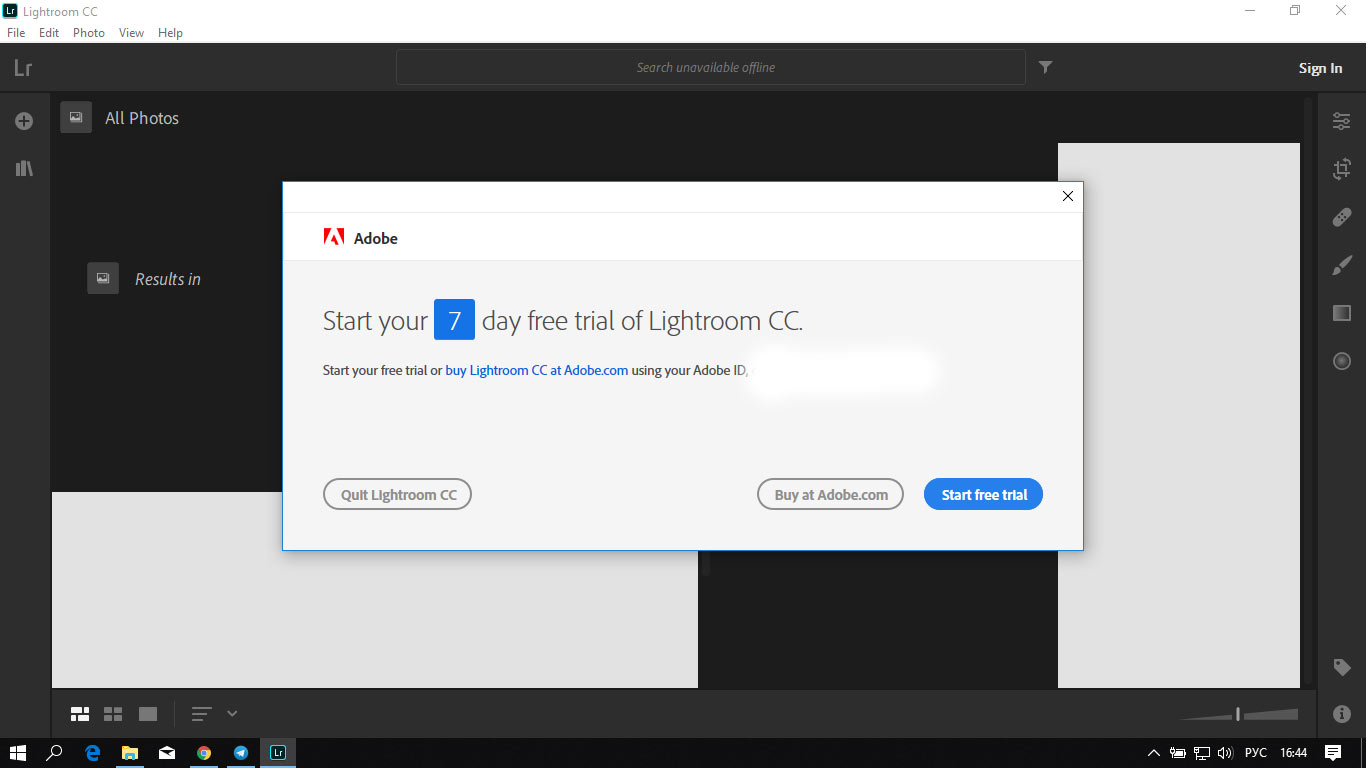The height and width of the screenshot is (768, 1366).
Task: Open Mail app from taskbar
Action: pos(167,753)
